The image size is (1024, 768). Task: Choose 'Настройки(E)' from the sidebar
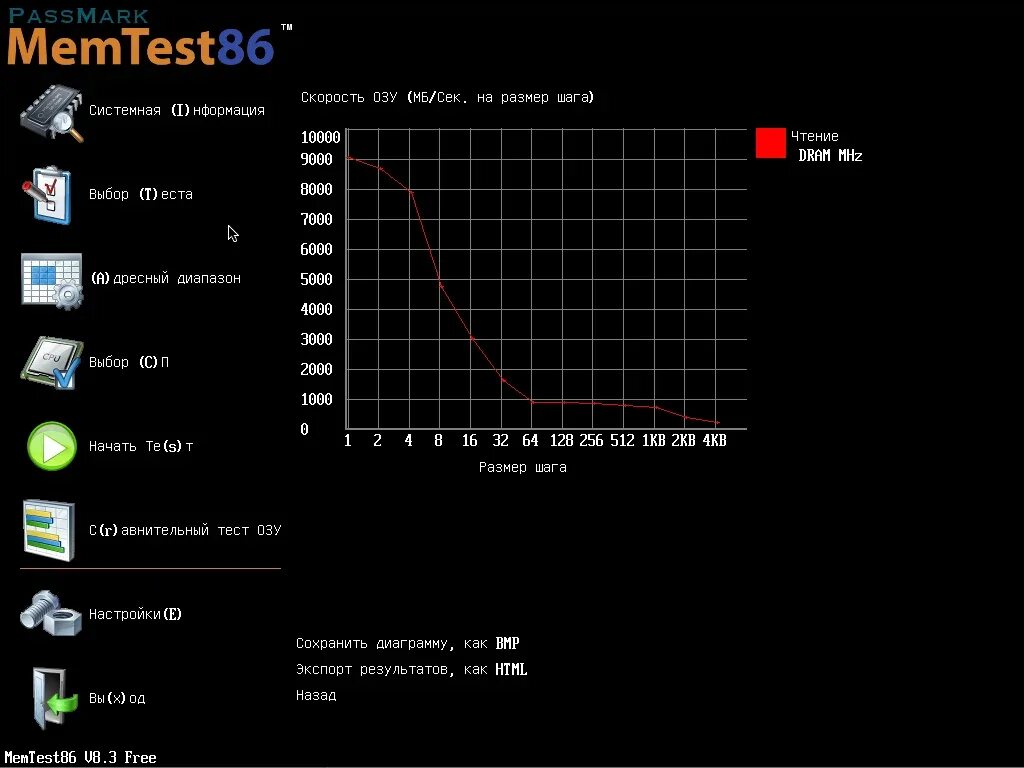coord(135,613)
